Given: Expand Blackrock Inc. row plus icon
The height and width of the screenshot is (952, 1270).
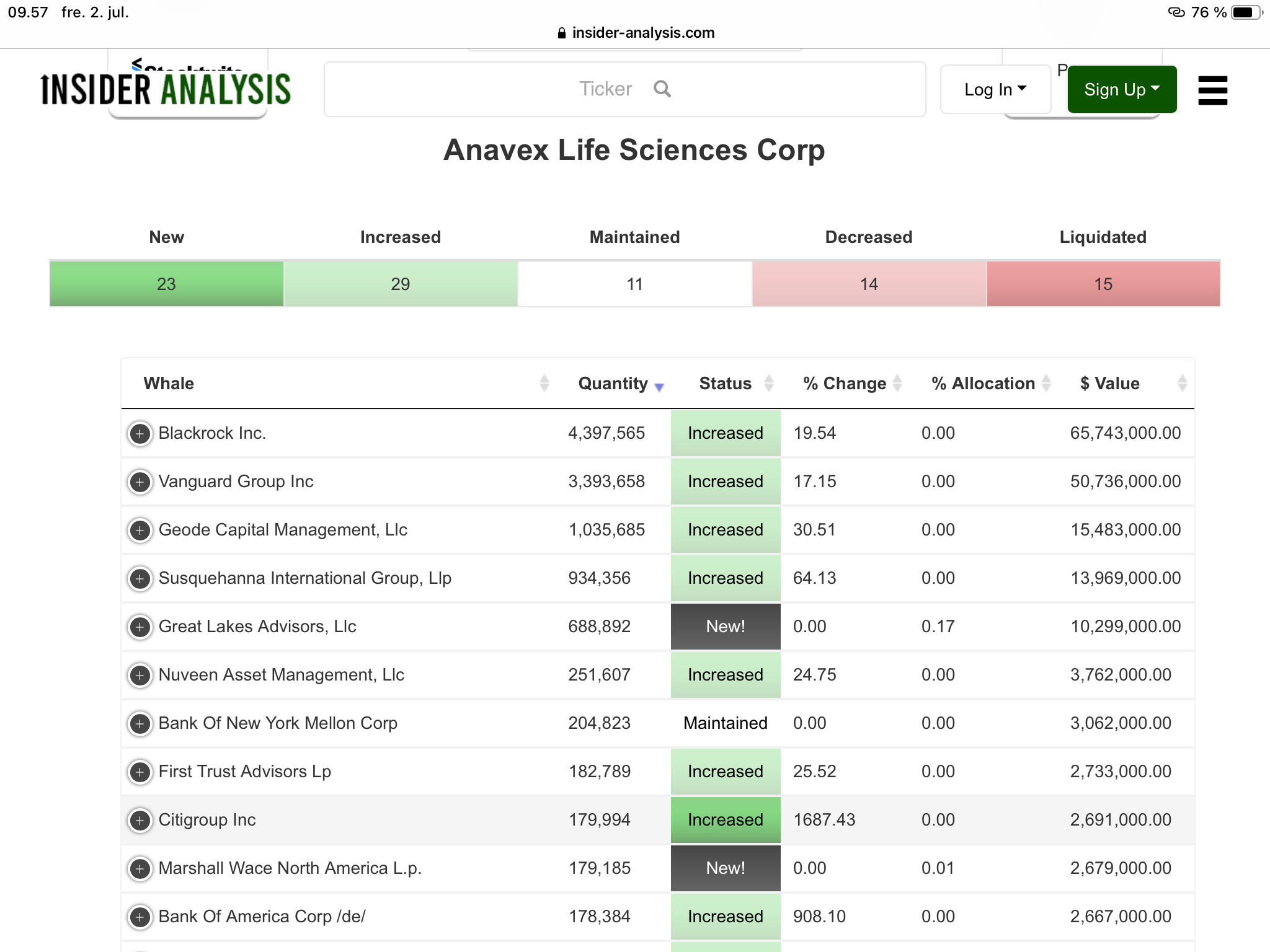Looking at the screenshot, I should 140,433.
